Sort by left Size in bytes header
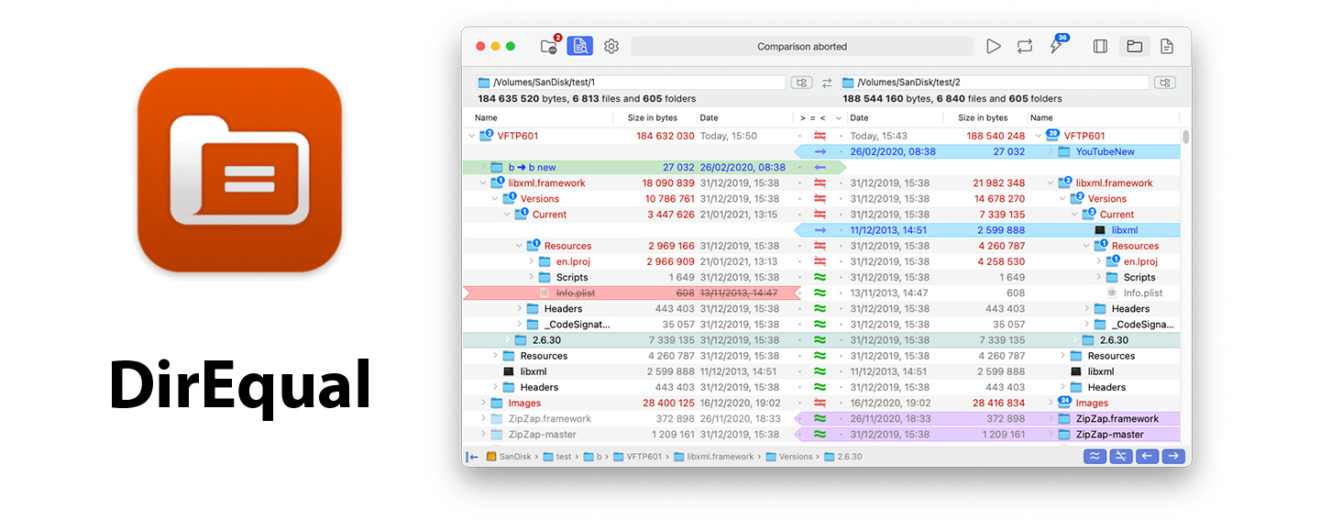 (x=652, y=118)
